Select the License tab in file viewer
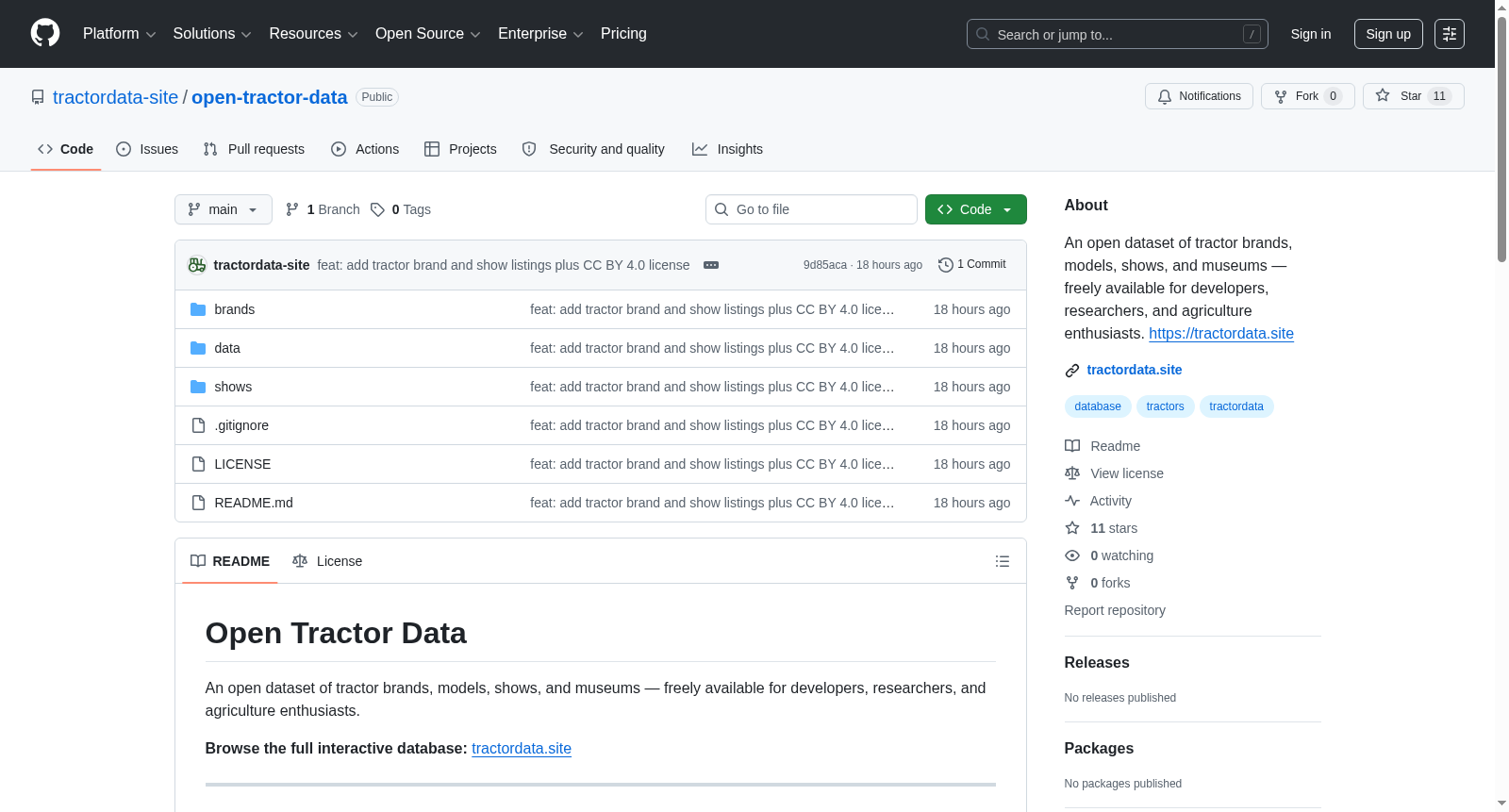The image size is (1509, 812). tap(327, 561)
